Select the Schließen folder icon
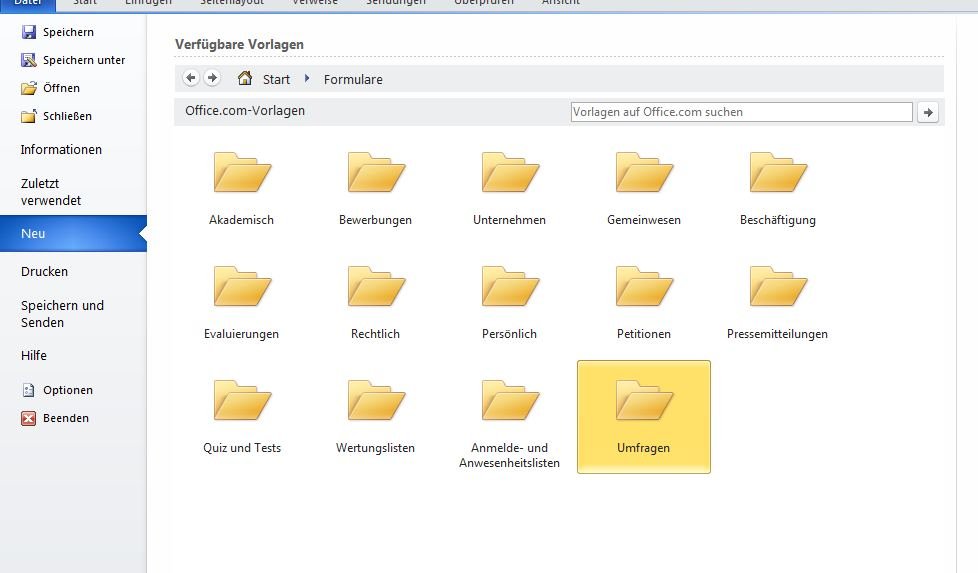This screenshot has height=573, width=978. (29, 116)
